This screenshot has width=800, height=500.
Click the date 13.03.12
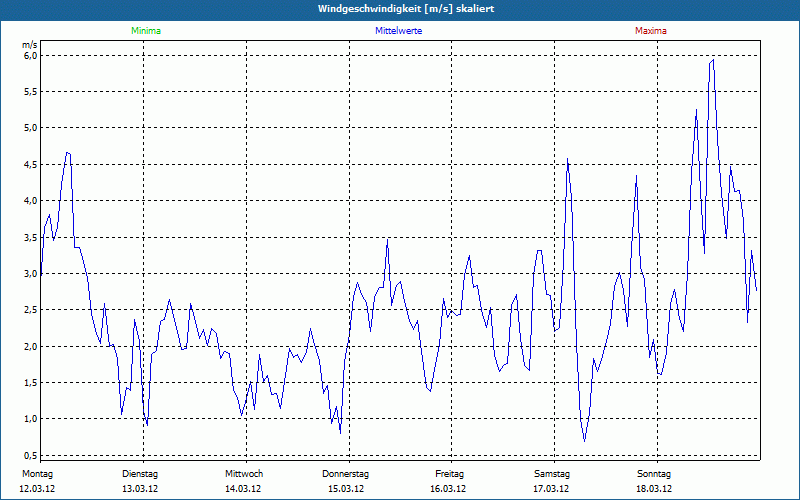click(140, 489)
